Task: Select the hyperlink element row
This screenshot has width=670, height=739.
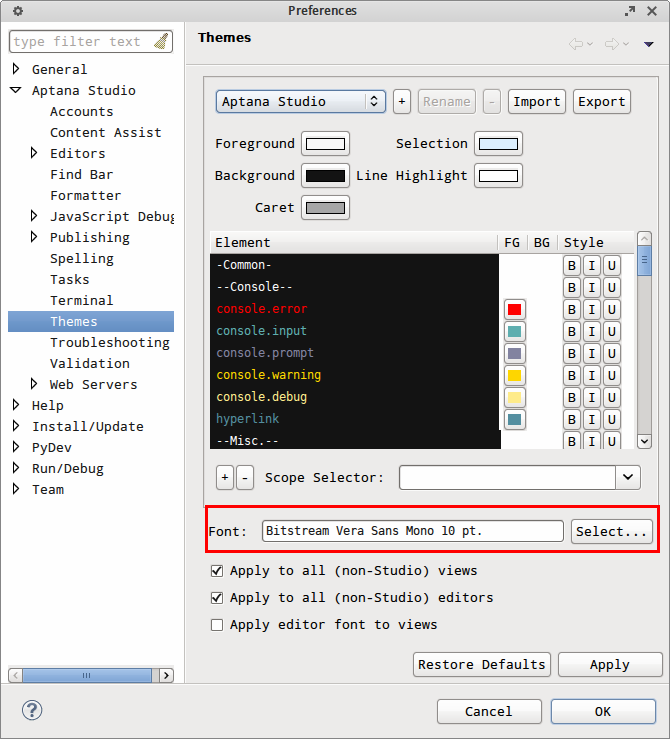Action: pyautogui.click(x=354, y=419)
